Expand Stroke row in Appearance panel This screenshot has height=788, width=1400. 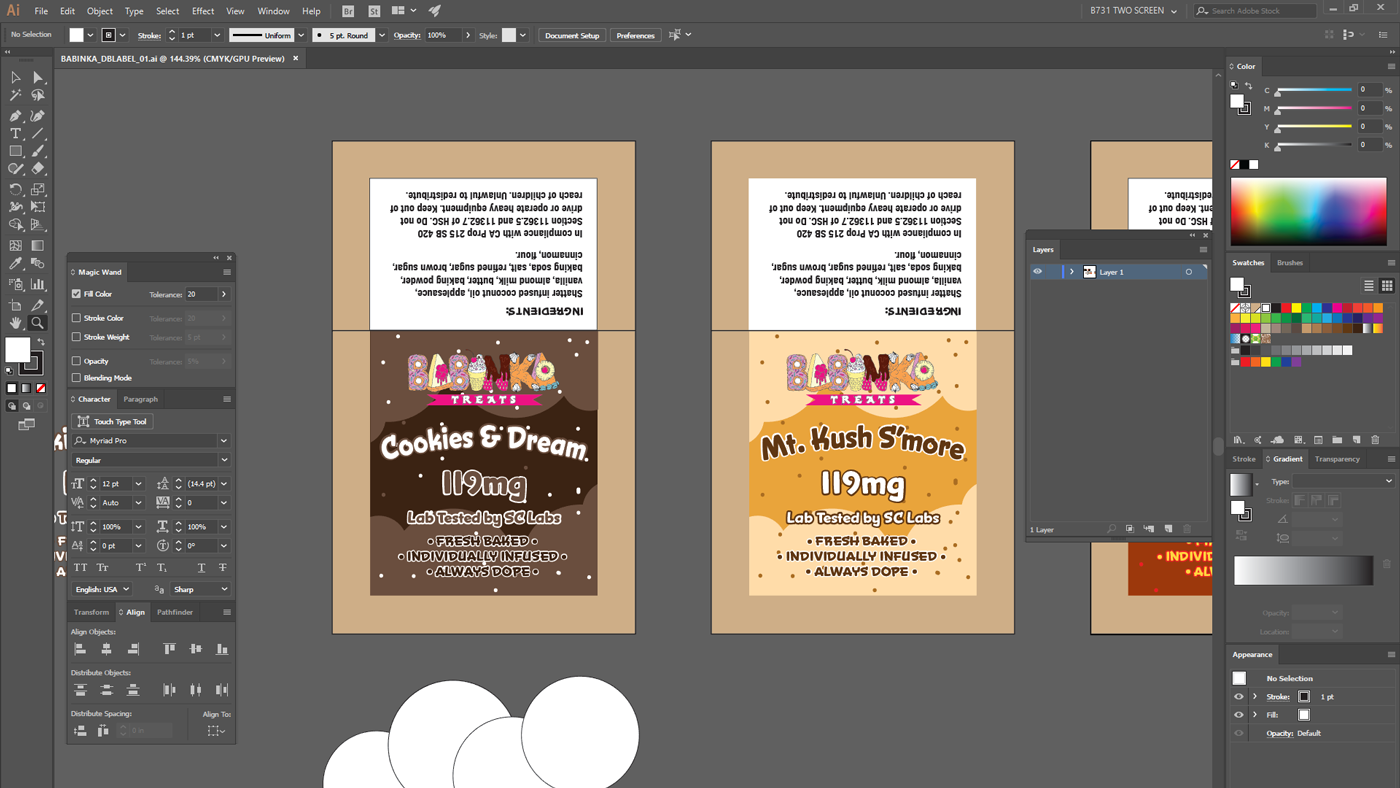(1255, 697)
